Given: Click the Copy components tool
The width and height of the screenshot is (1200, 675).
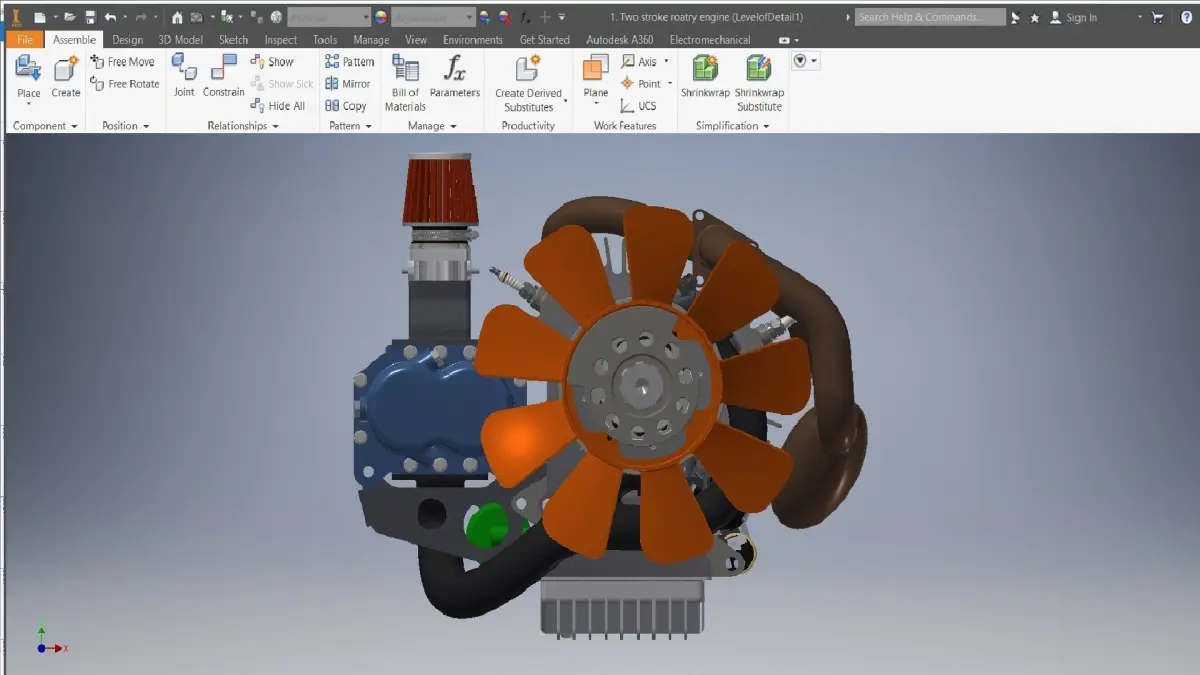Looking at the screenshot, I should coord(345,106).
